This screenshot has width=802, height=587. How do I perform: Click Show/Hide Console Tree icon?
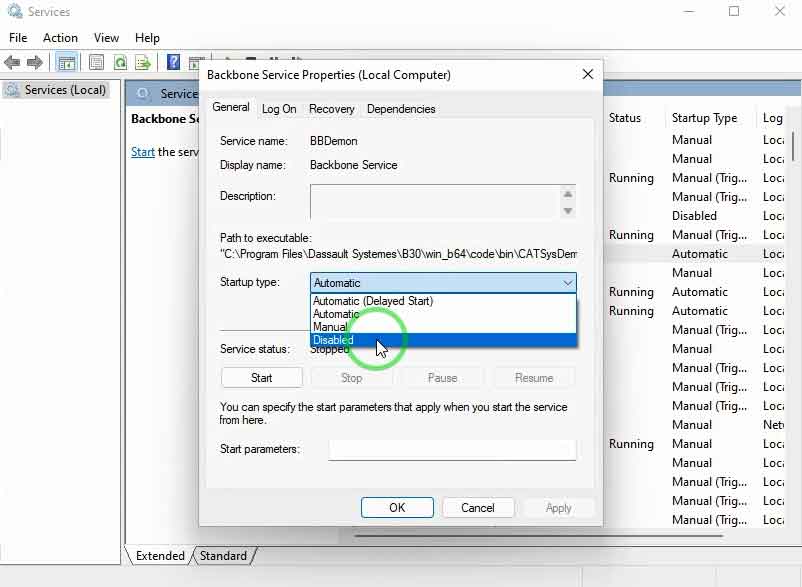[x=66, y=63]
